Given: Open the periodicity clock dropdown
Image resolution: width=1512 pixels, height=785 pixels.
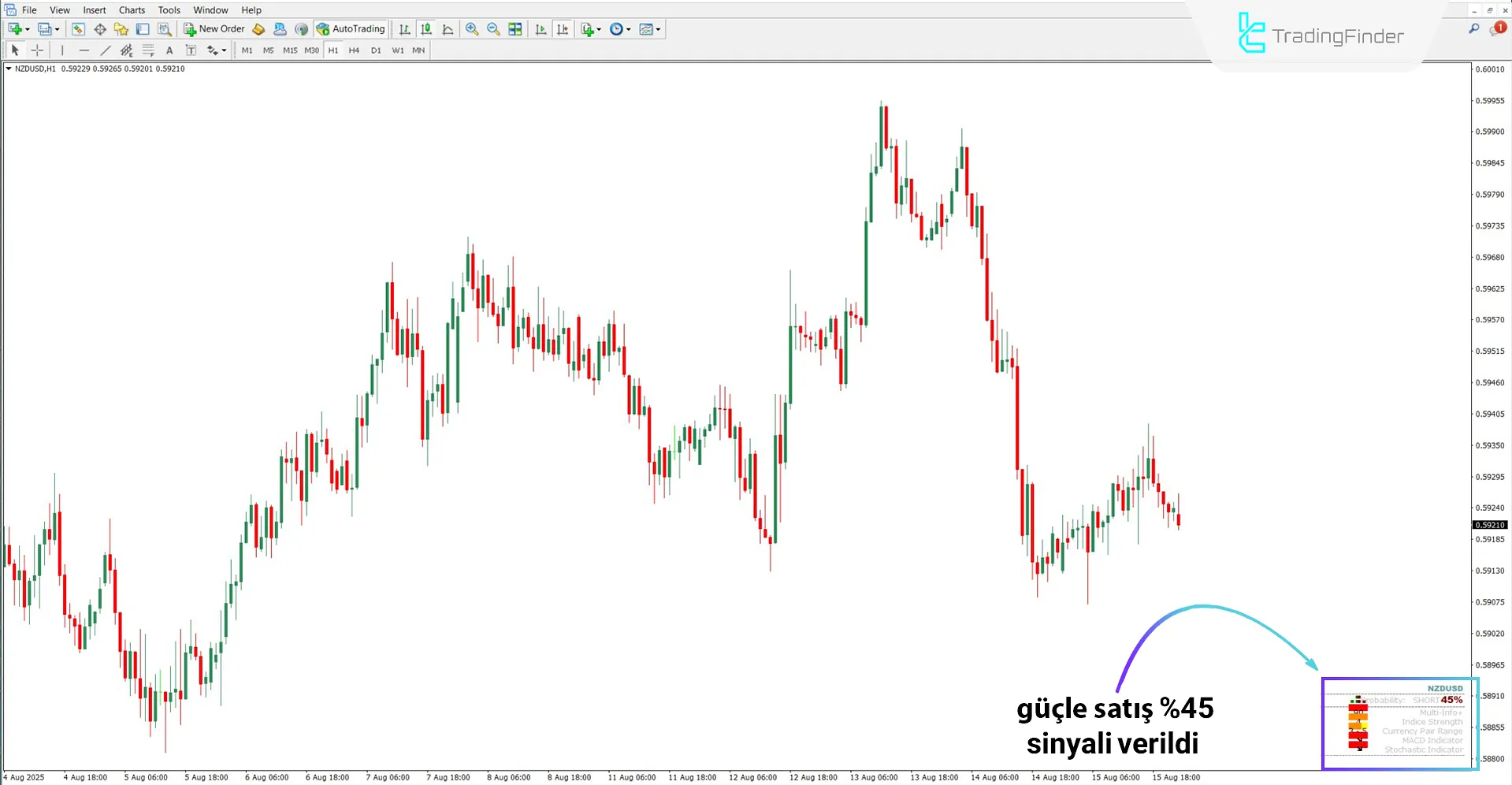Looking at the screenshot, I should point(629,29).
